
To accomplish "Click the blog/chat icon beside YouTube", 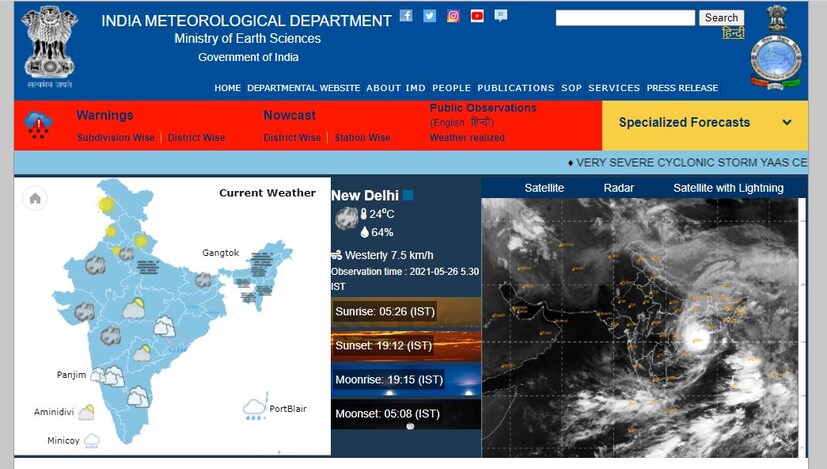I will point(501,15).
